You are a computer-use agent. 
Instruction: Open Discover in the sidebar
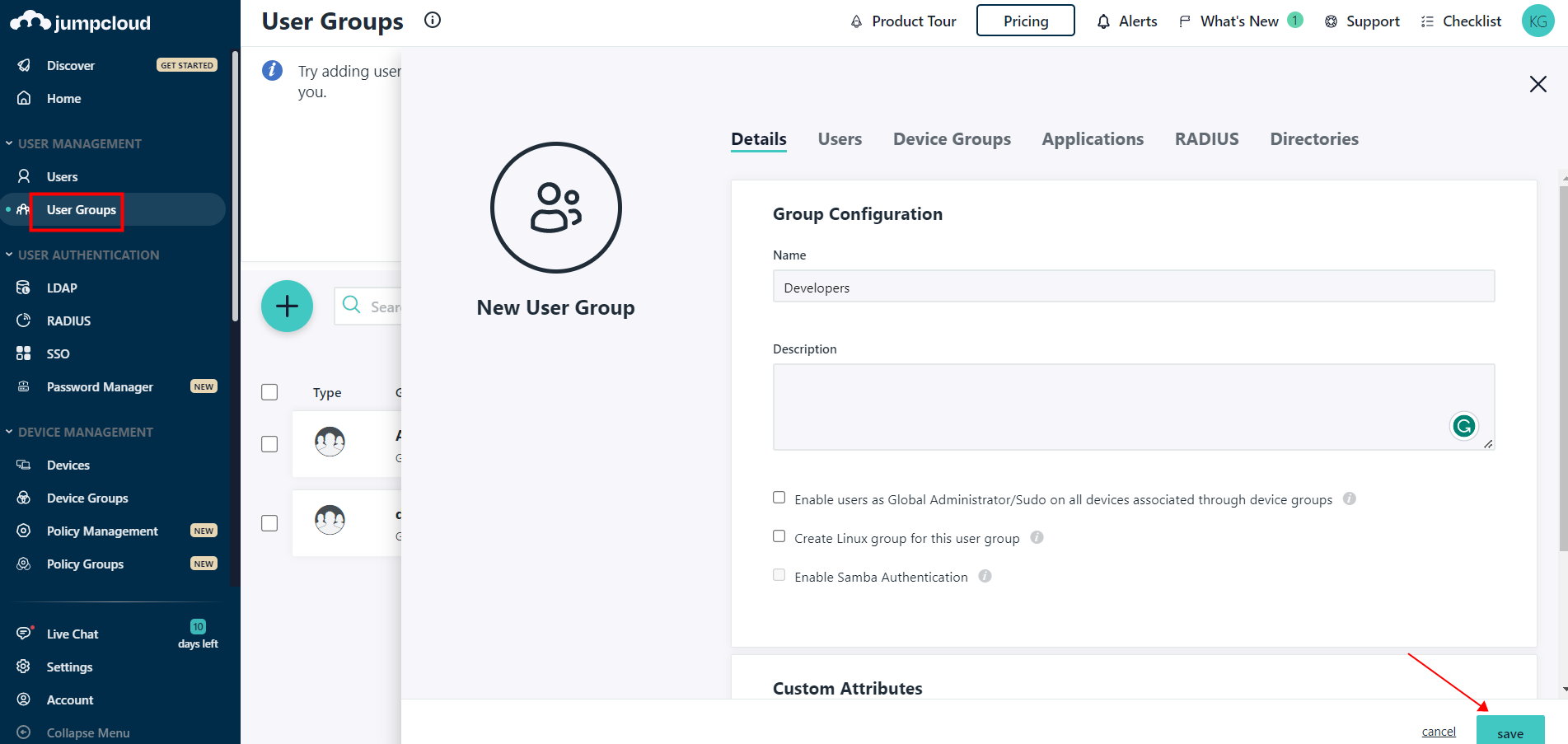(x=71, y=65)
